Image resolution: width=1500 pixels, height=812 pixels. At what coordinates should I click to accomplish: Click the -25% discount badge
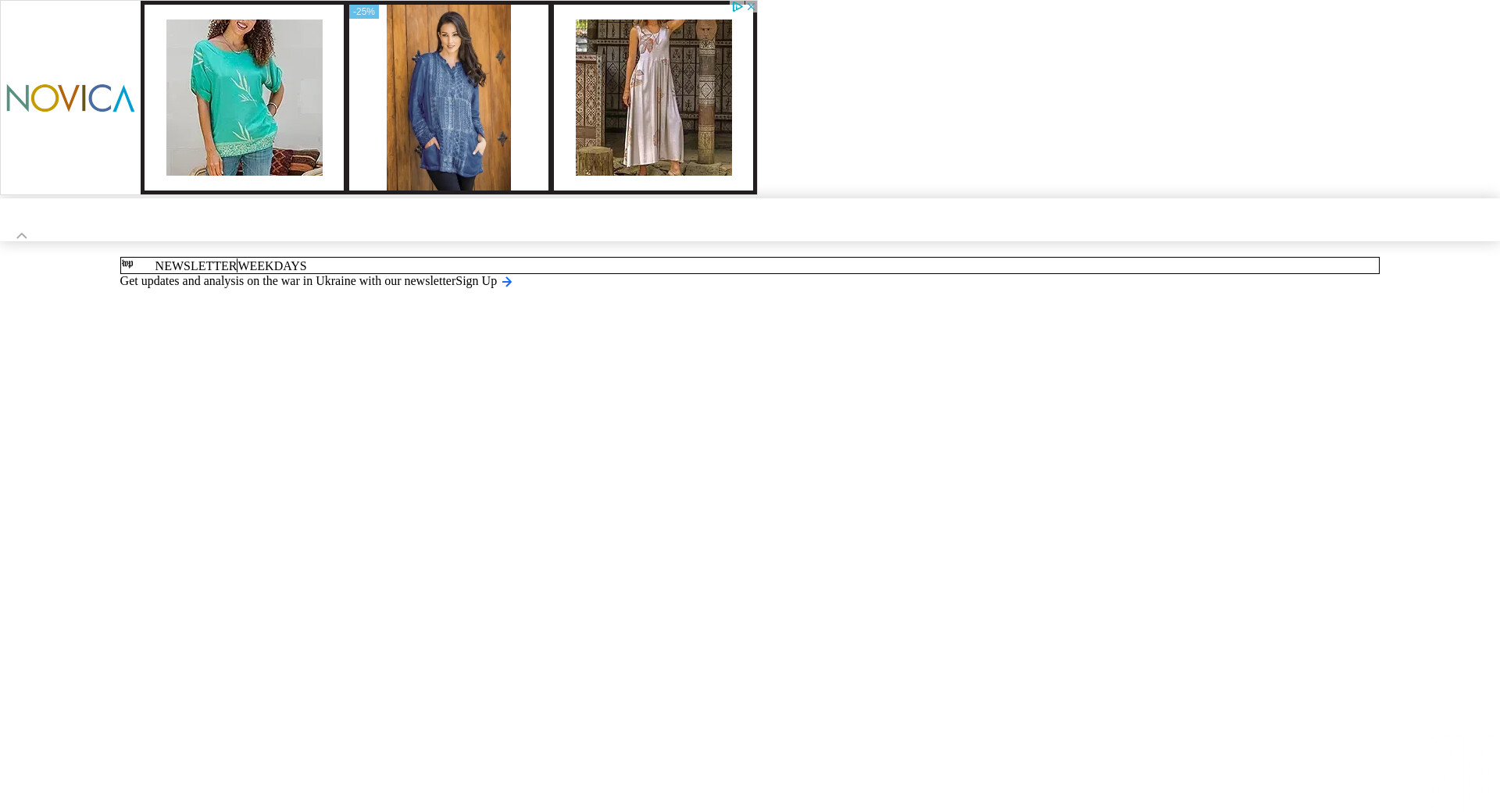tap(364, 12)
